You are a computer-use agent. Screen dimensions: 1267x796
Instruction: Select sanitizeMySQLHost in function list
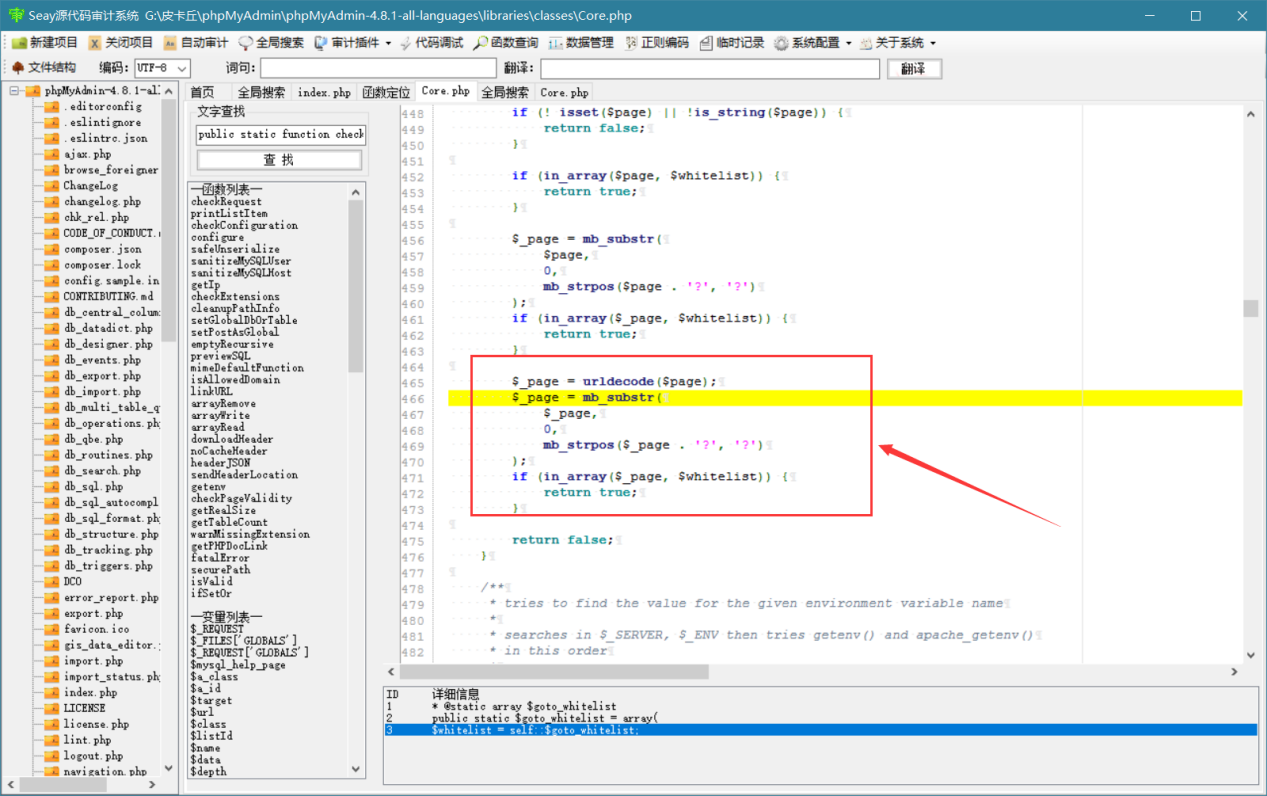[x=241, y=273]
